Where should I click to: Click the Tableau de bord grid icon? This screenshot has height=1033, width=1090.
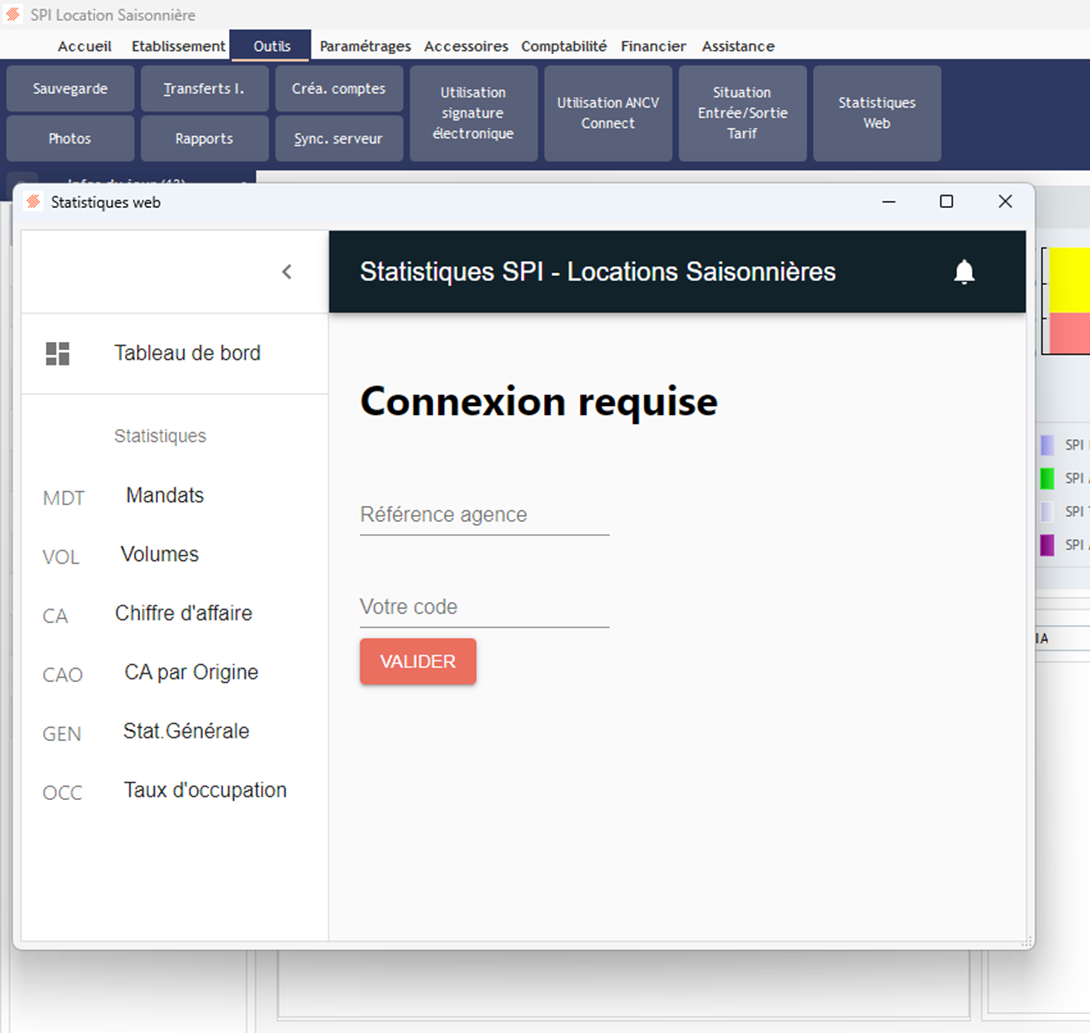click(58, 353)
